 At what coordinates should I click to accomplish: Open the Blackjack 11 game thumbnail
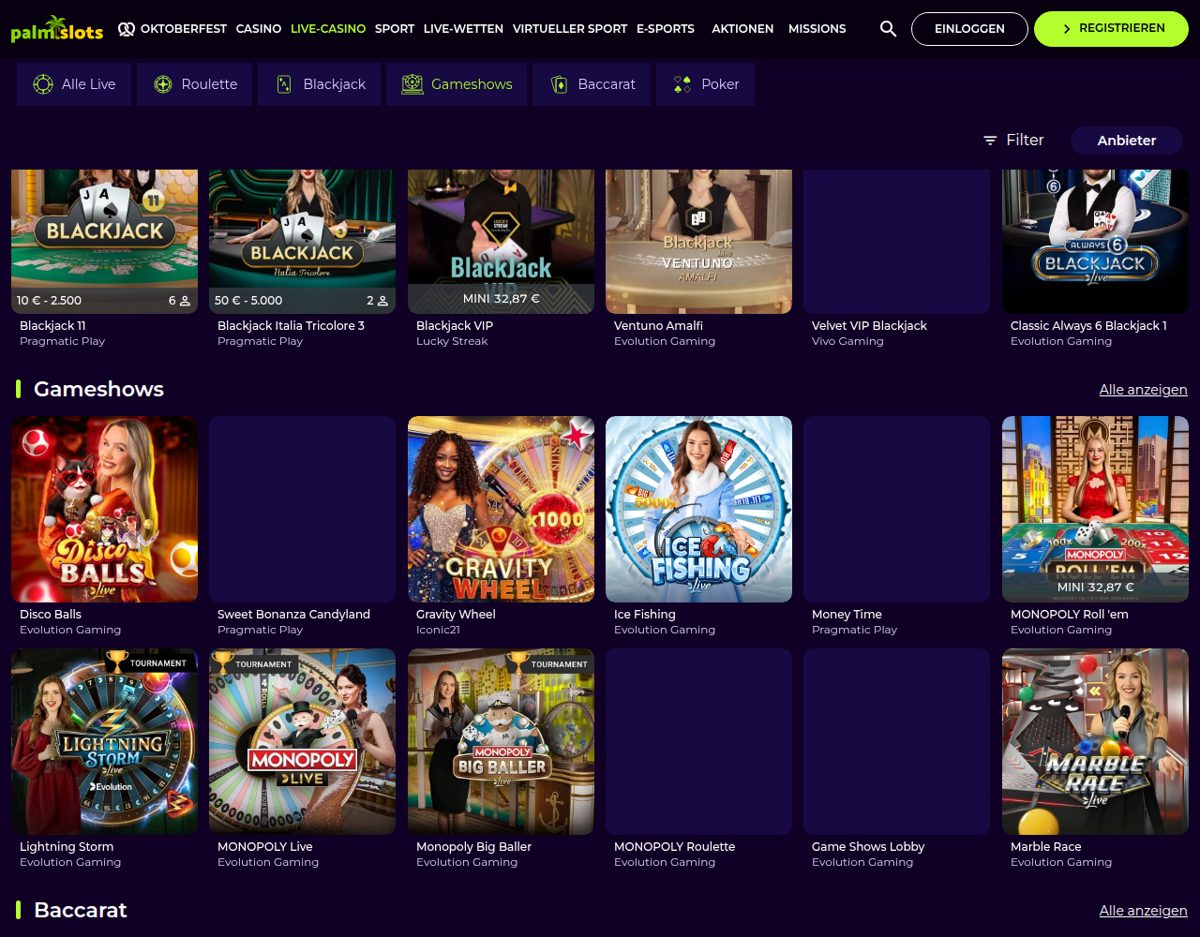point(104,241)
